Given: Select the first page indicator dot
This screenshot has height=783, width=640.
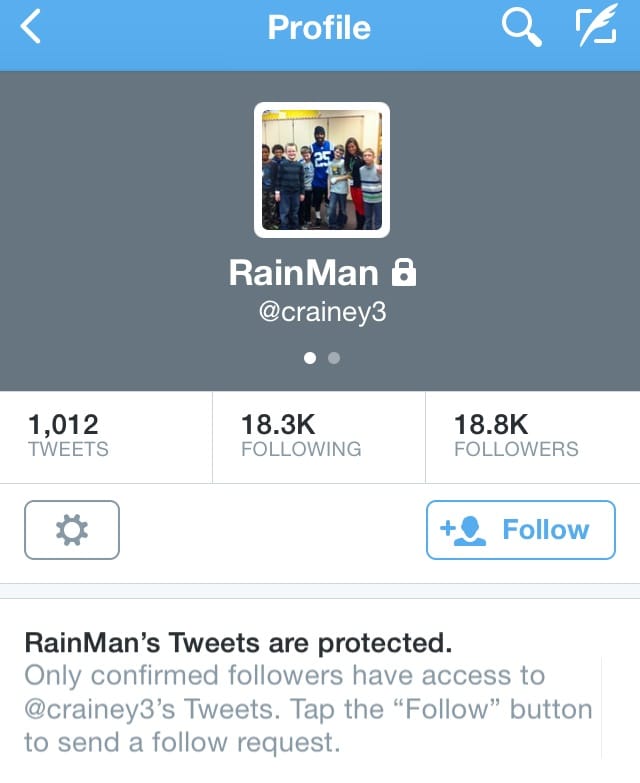Looking at the screenshot, I should [x=310, y=358].
